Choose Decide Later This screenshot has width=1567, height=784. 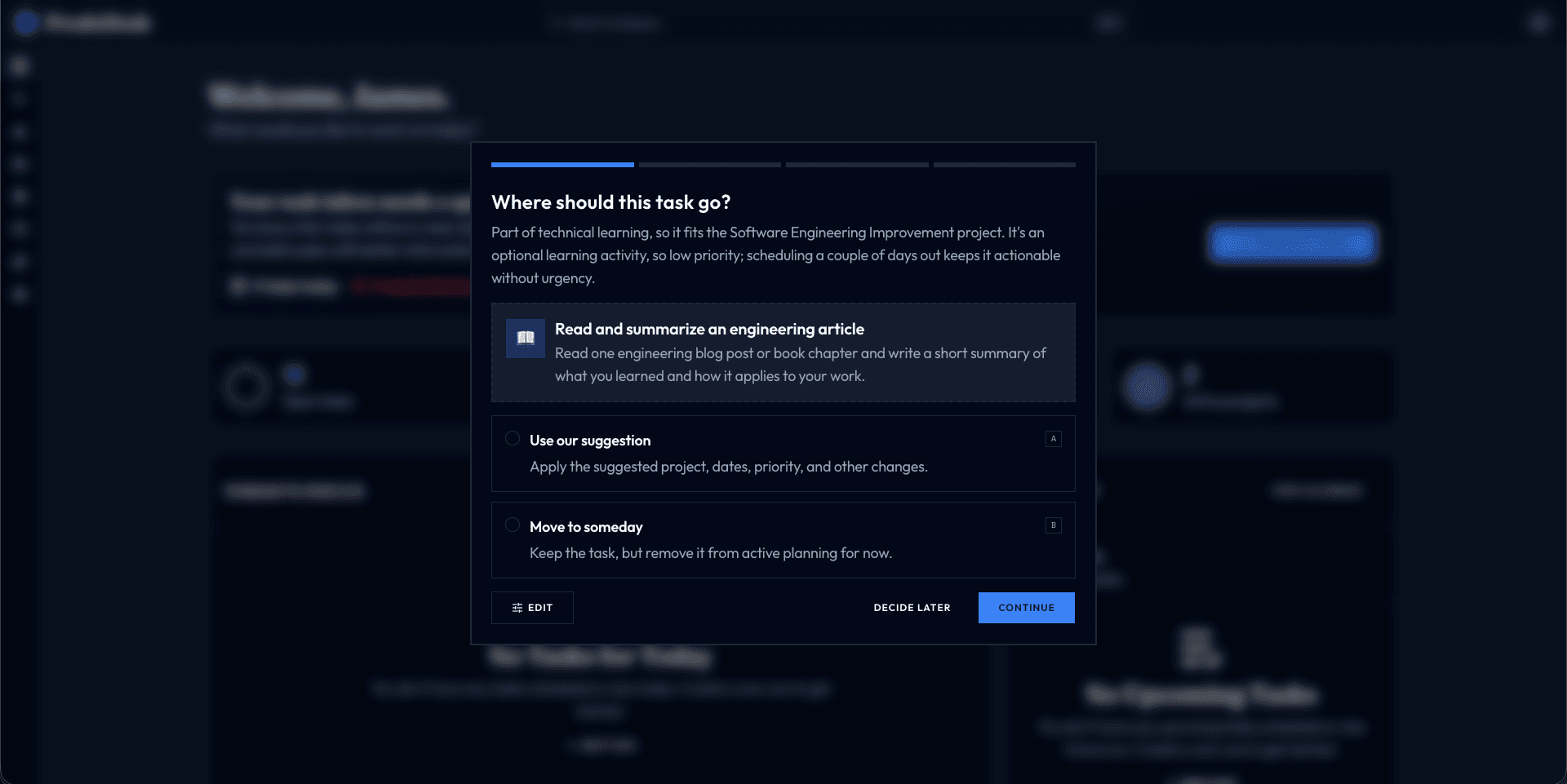click(x=912, y=608)
